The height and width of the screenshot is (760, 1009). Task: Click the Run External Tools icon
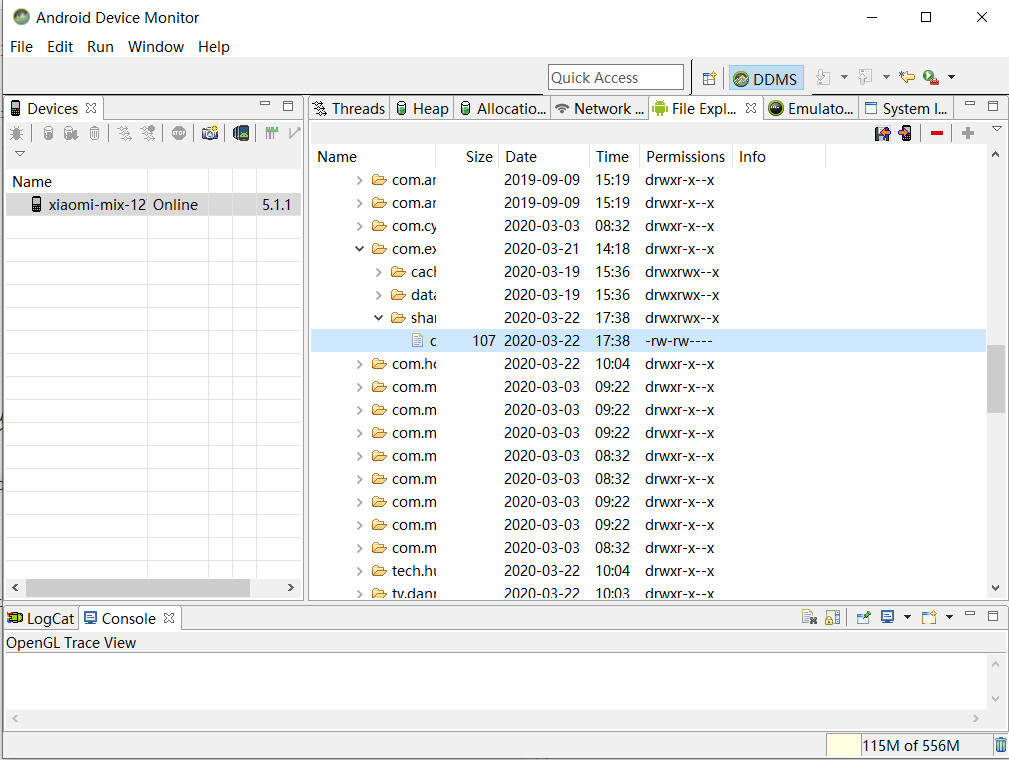click(x=930, y=77)
